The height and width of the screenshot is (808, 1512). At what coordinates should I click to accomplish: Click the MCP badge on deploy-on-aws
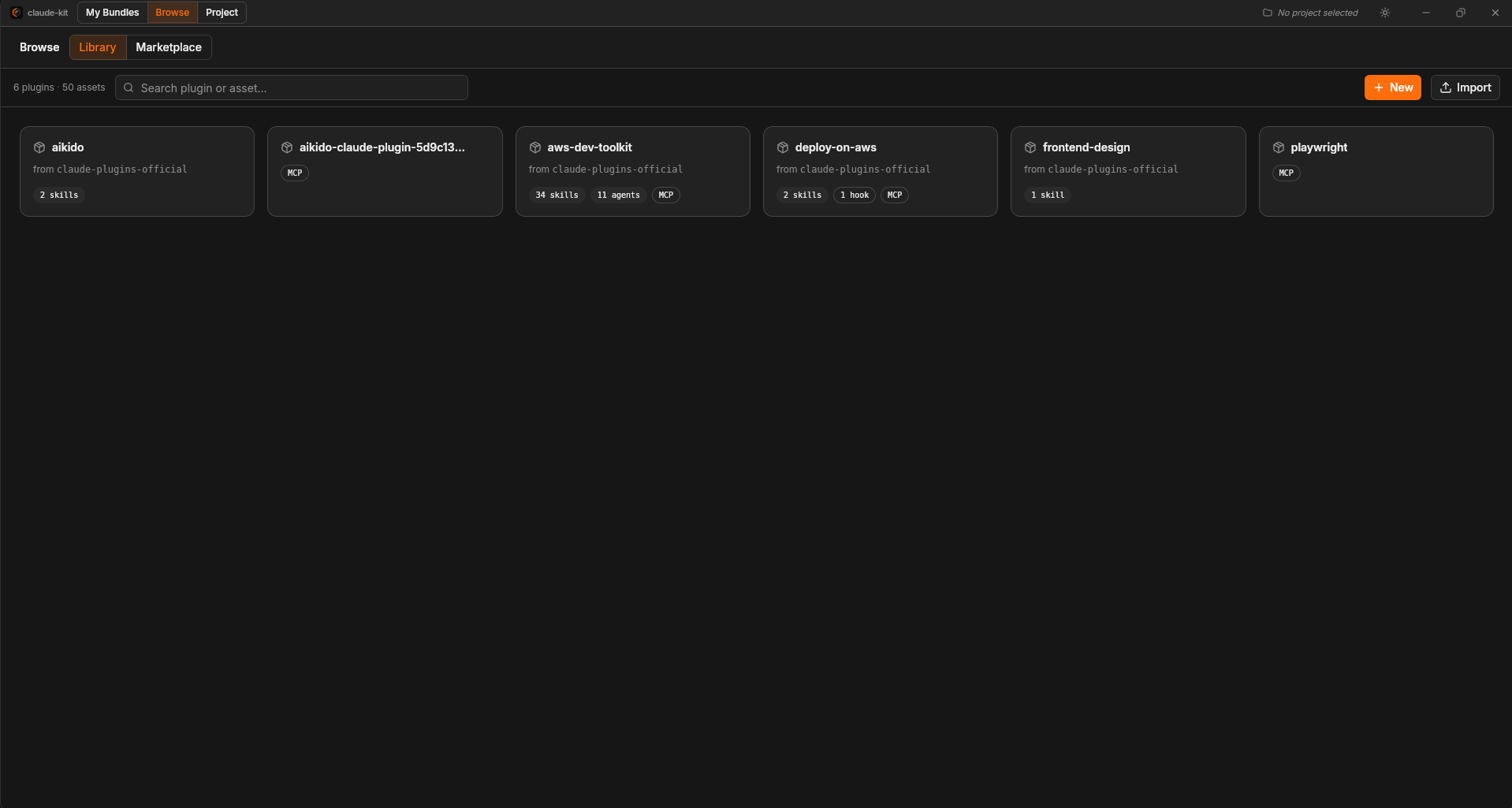coord(895,195)
